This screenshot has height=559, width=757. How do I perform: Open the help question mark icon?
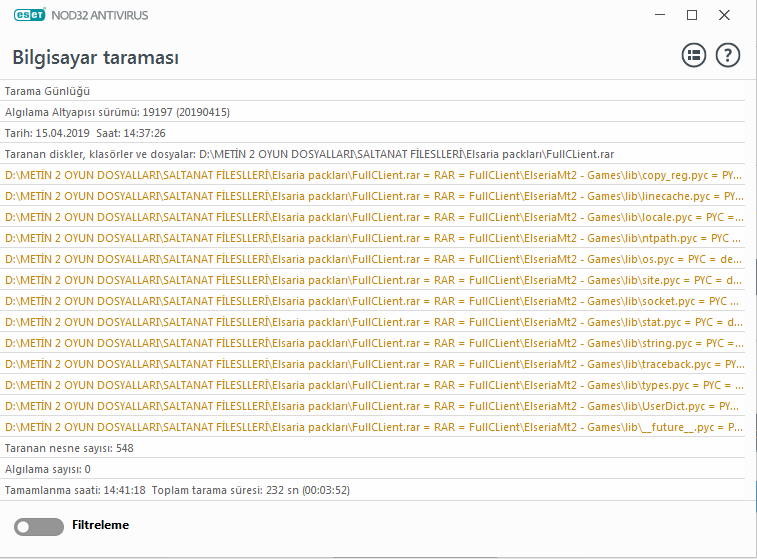tap(728, 56)
